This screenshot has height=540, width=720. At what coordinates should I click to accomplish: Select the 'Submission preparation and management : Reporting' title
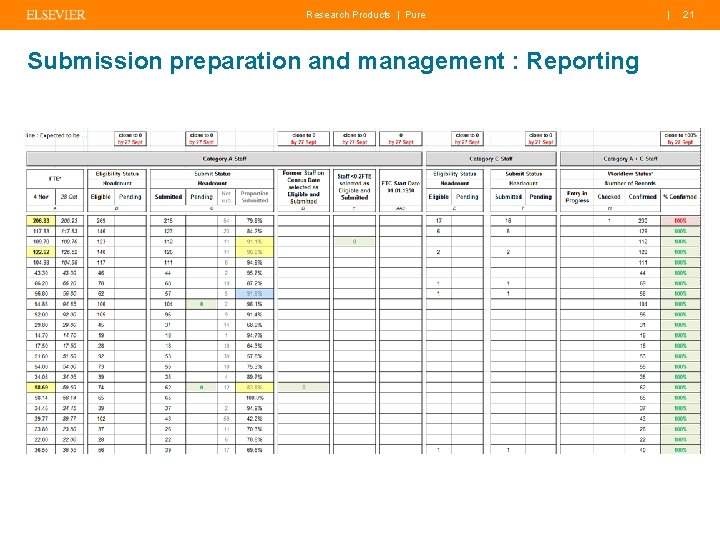(333, 61)
